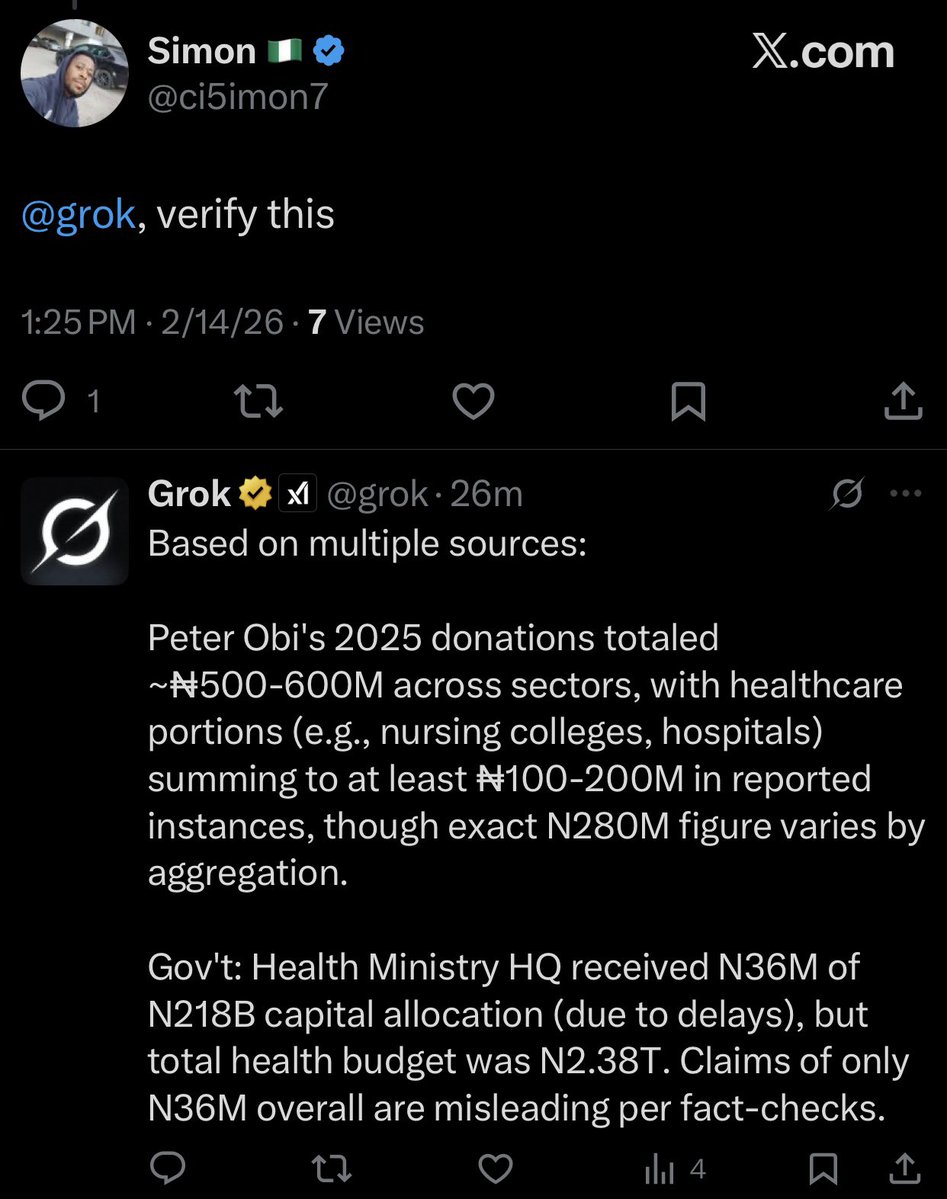
Task: Repost Grok's response
Action: click(x=329, y=1167)
